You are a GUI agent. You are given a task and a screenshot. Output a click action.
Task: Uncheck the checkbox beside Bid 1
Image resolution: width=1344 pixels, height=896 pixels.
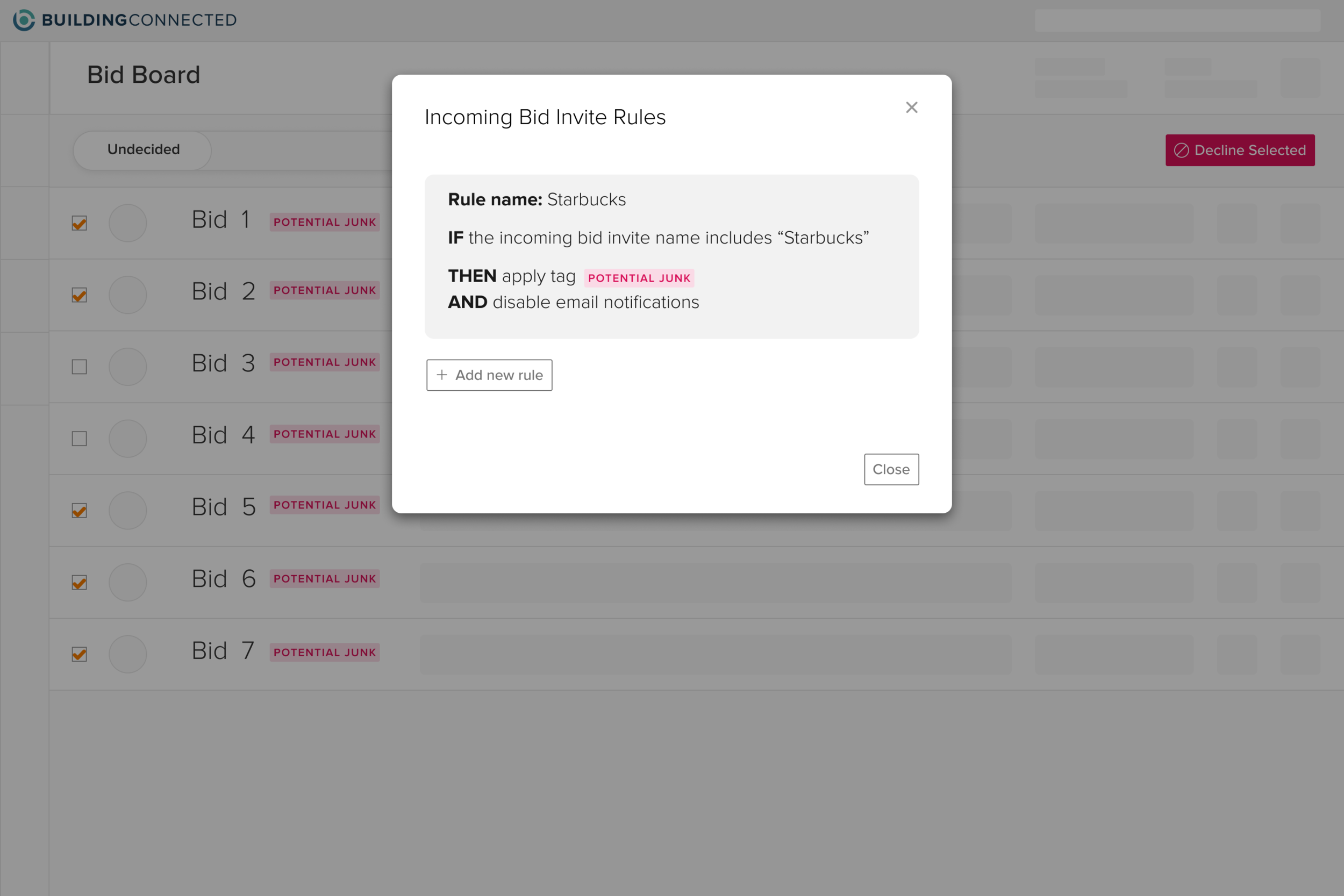click(x=79, y=223)
